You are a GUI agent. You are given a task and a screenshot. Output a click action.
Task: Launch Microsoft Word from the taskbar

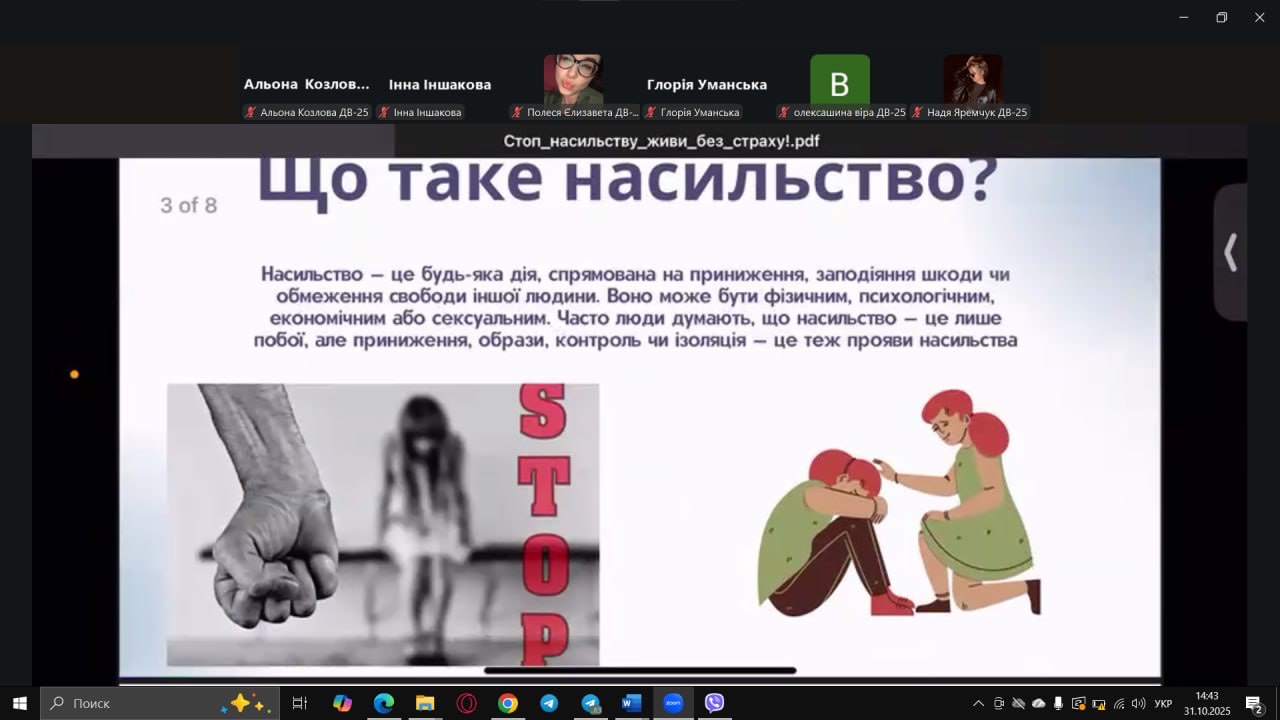click(631, 703)
